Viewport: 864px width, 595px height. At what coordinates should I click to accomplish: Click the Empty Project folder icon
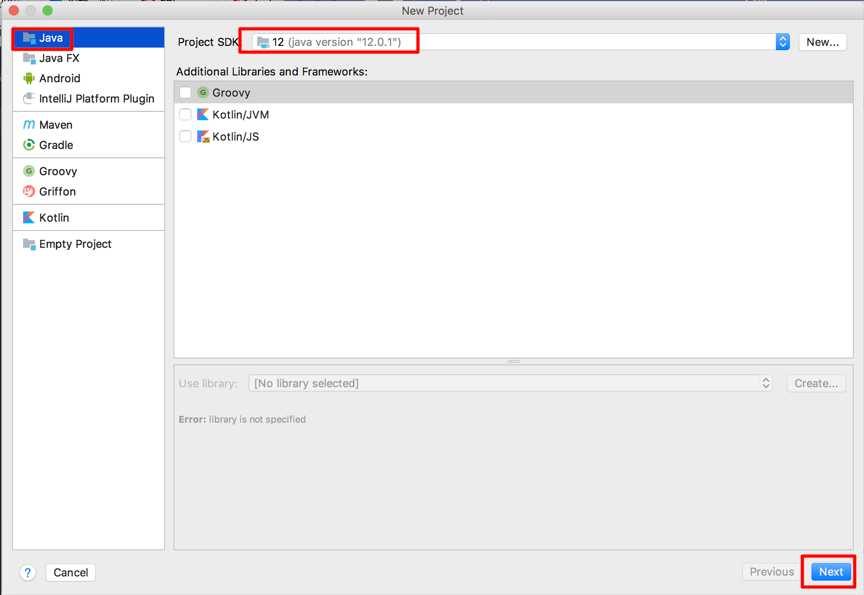29,244
